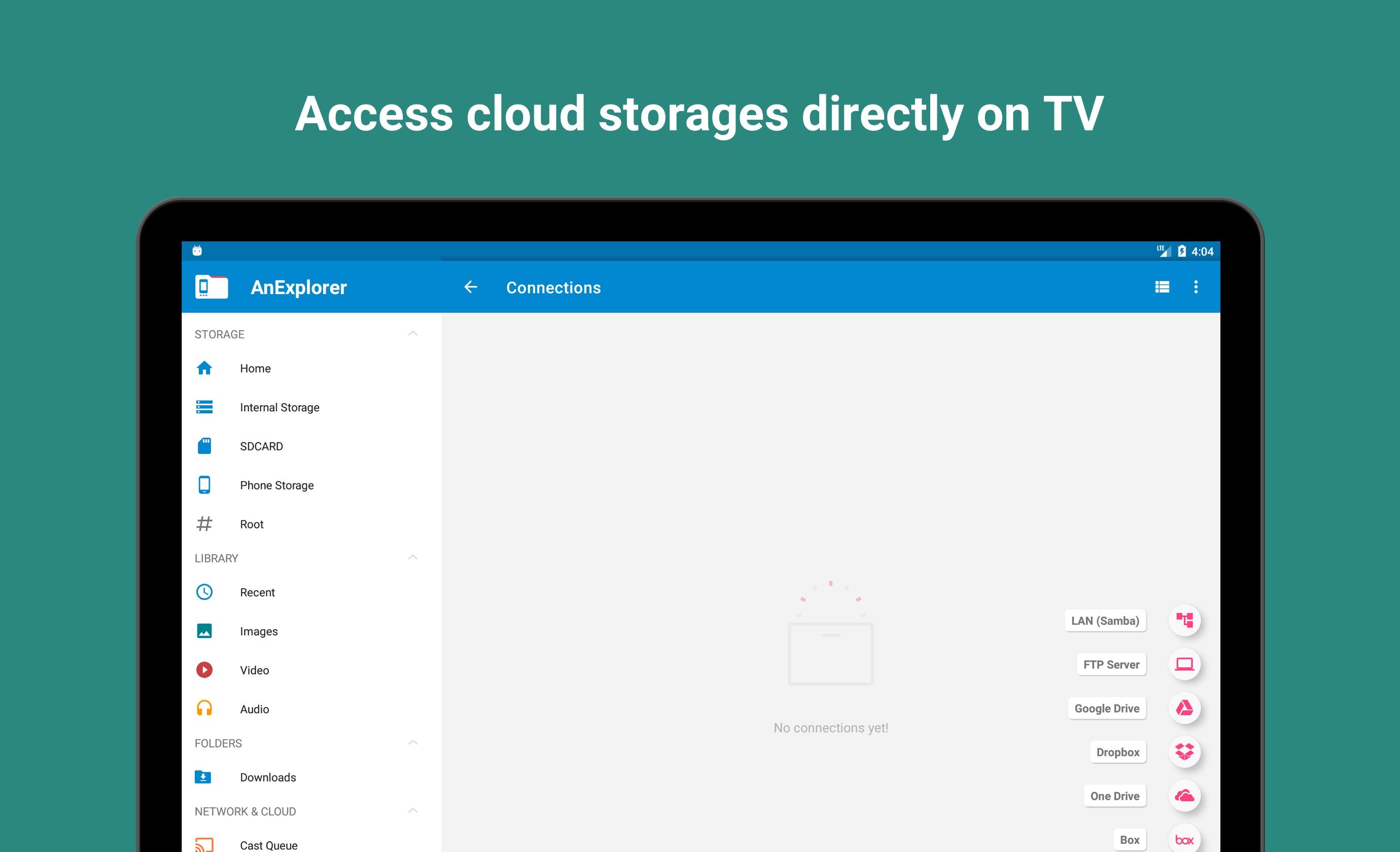Open Audio library
The height and width of the screenshot is (852, 1400).
point(311,708)
